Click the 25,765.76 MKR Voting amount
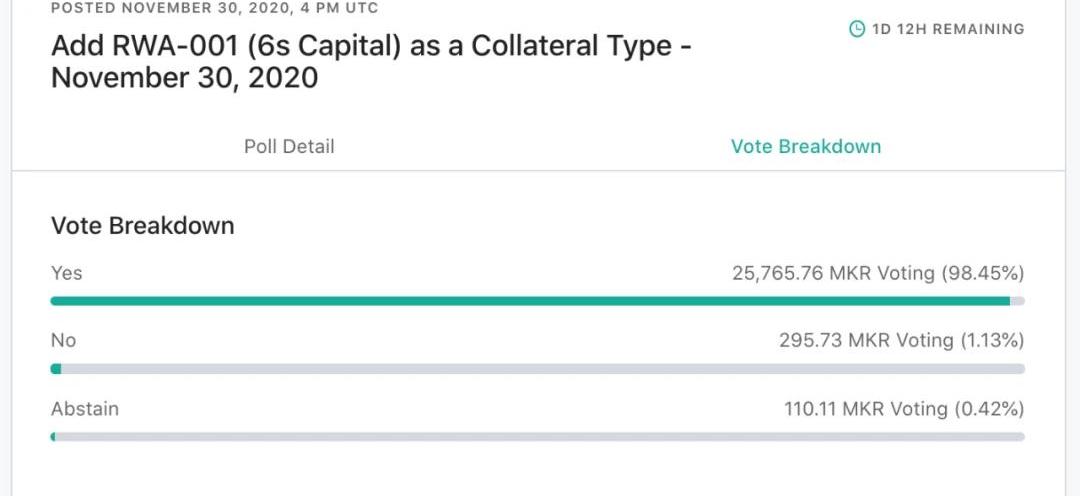 click(x=832, y=273)
